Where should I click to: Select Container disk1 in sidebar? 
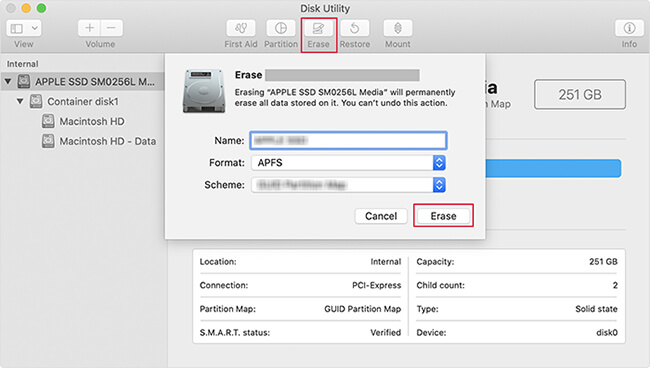point(83,102)
